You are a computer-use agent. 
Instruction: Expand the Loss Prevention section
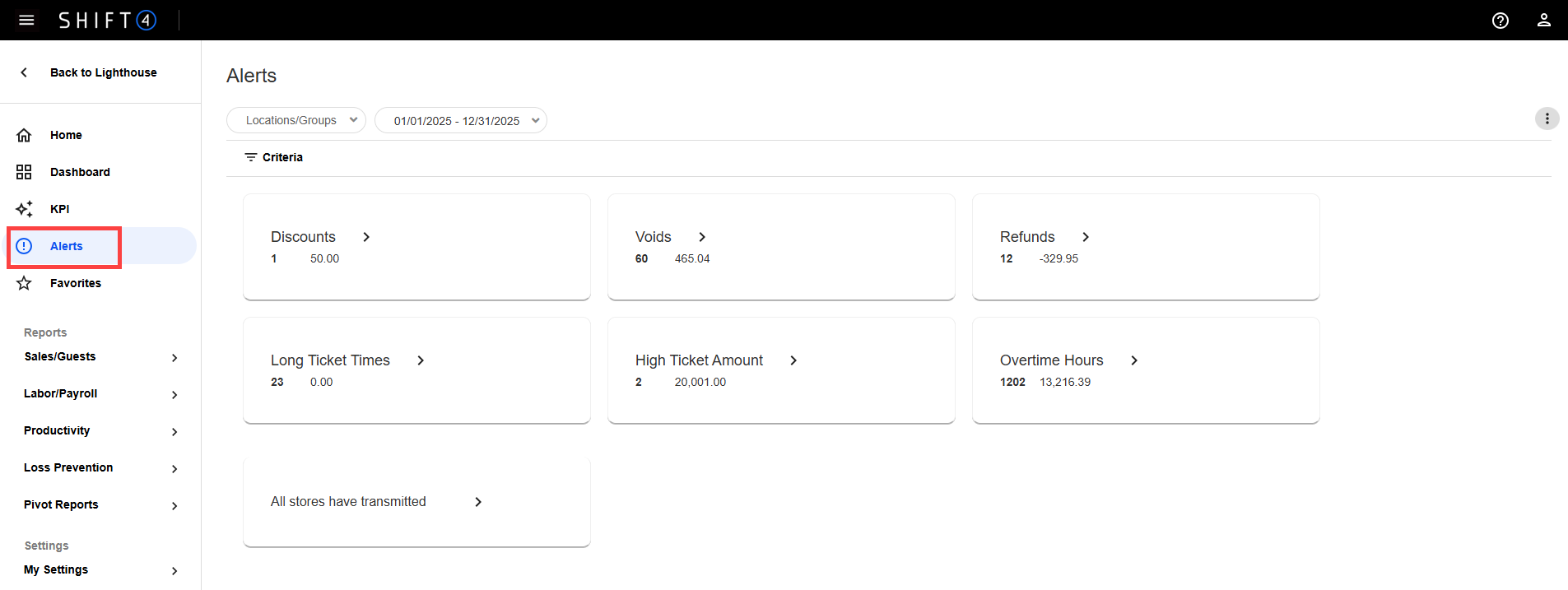(x=100, y=468)
